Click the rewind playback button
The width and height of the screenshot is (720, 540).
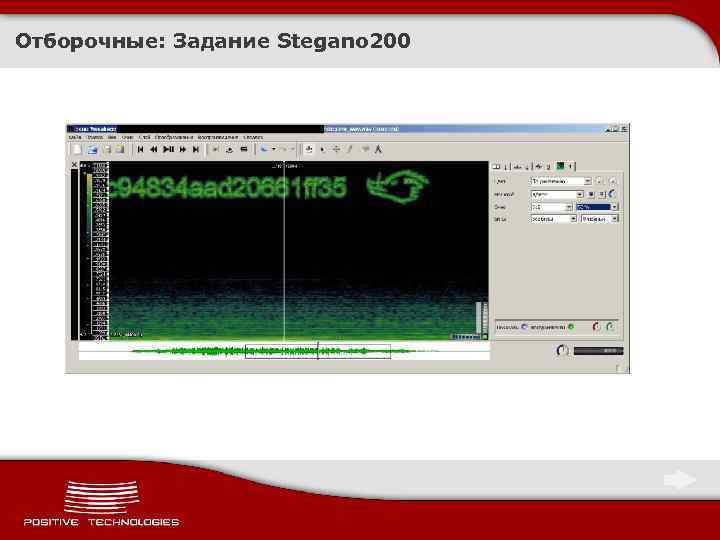154,149
